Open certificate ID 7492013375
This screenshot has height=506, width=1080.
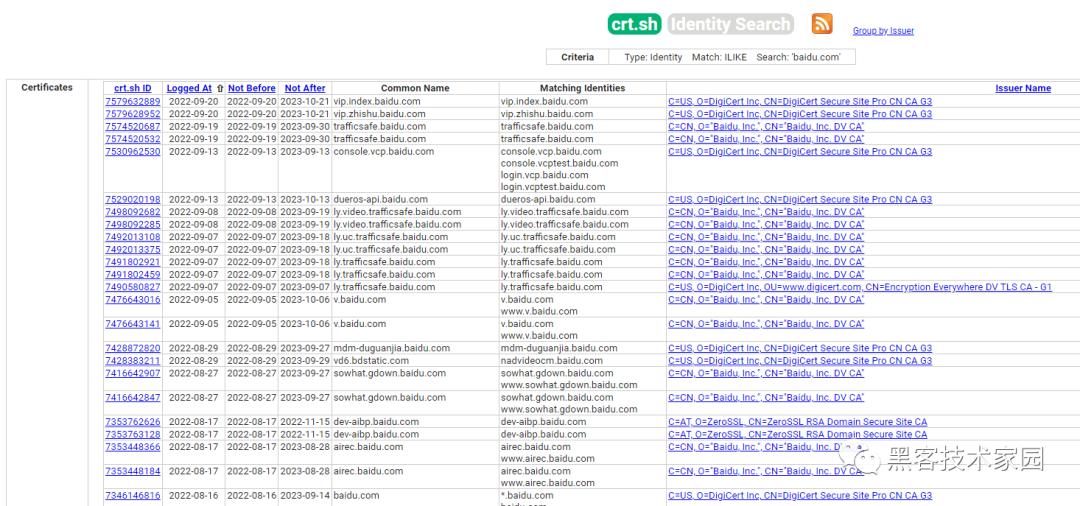pyautogui.click(x=133, y=249)
